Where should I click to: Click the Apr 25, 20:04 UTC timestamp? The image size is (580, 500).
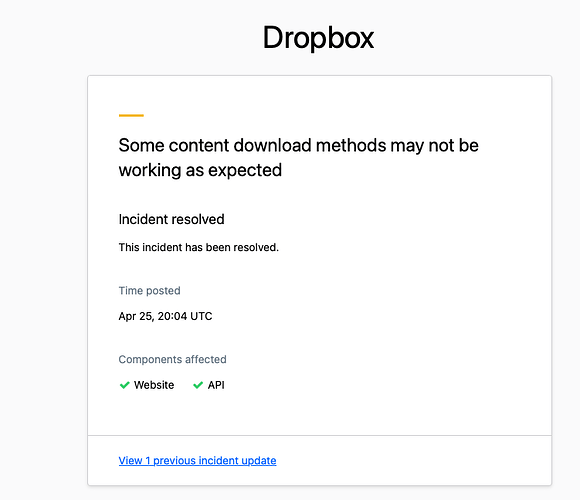tap(165, 316)
